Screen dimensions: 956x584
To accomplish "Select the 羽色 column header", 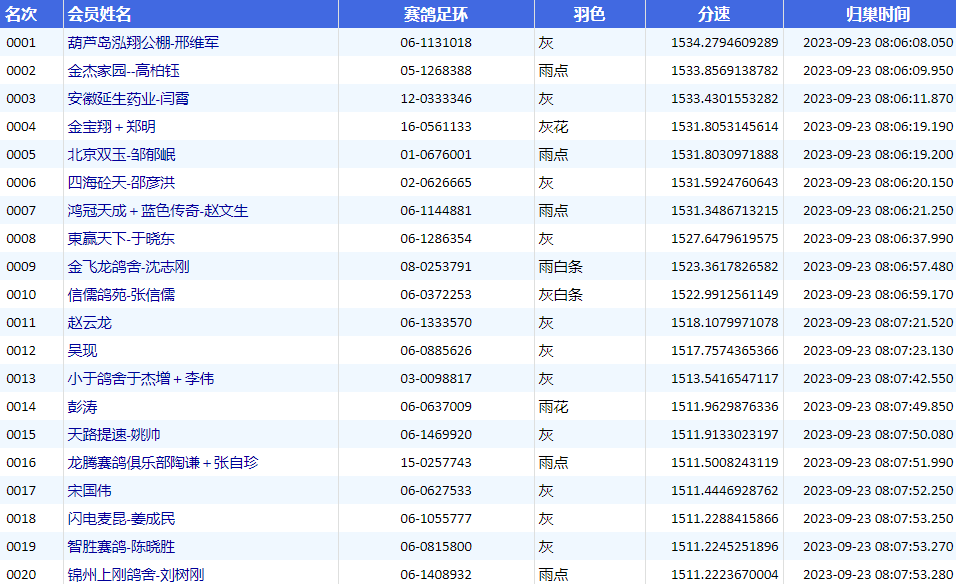I will (589, 14).
